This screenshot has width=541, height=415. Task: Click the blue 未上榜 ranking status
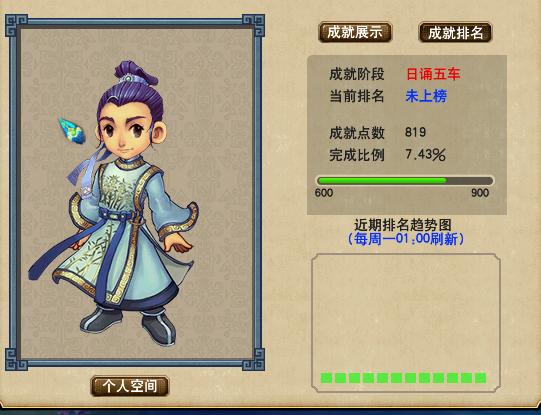pos(426,96)
